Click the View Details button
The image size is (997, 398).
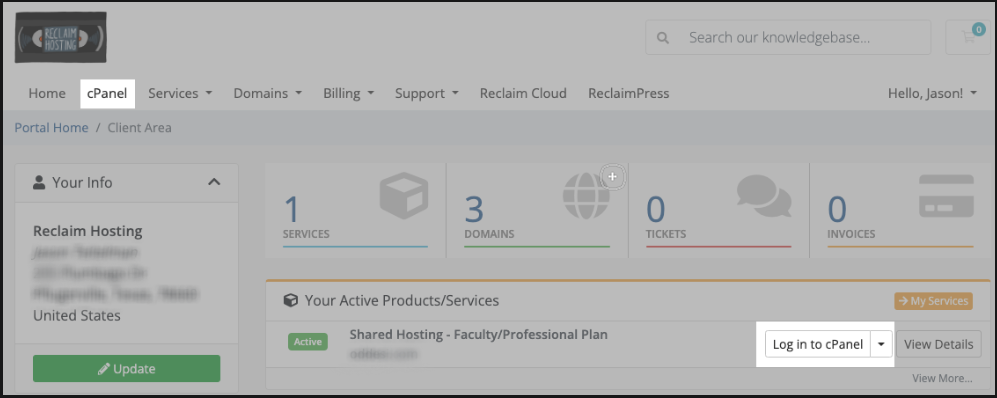coord(939,344)
